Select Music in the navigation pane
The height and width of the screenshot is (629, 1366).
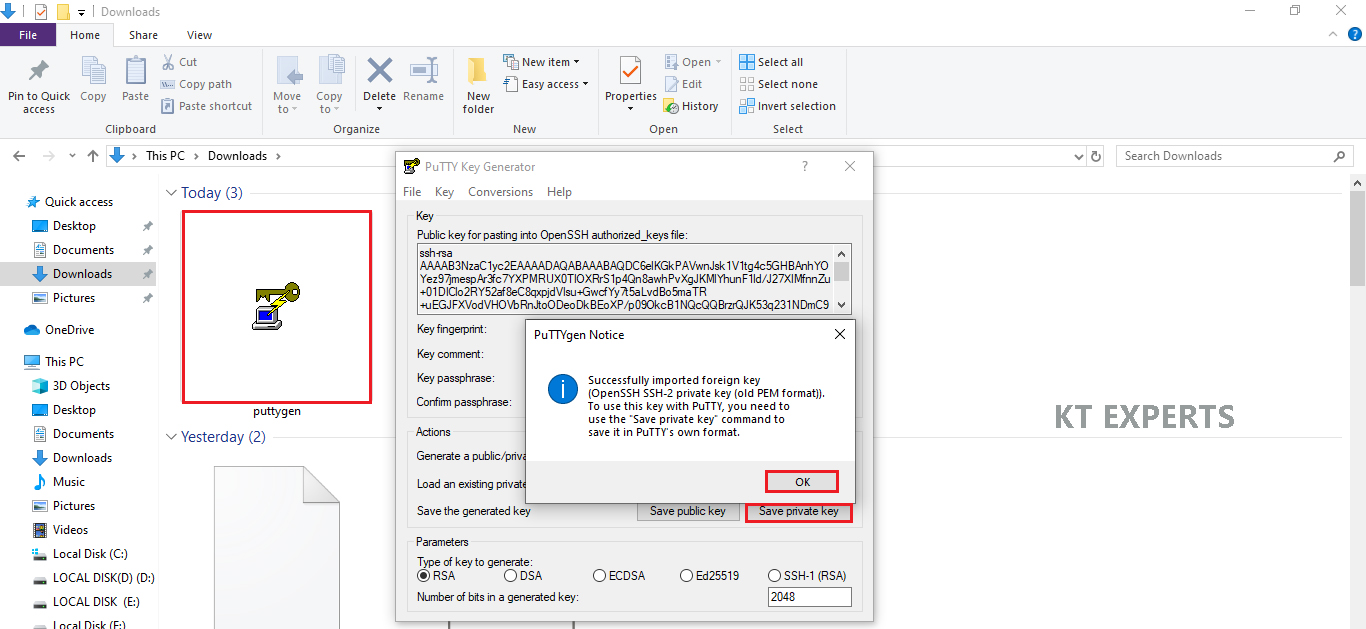pyautogui.click(x=58, y=482)
